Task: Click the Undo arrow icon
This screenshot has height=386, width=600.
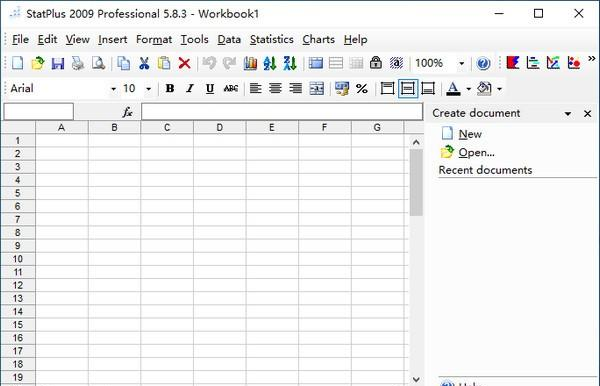Action: tap(209, 63)
